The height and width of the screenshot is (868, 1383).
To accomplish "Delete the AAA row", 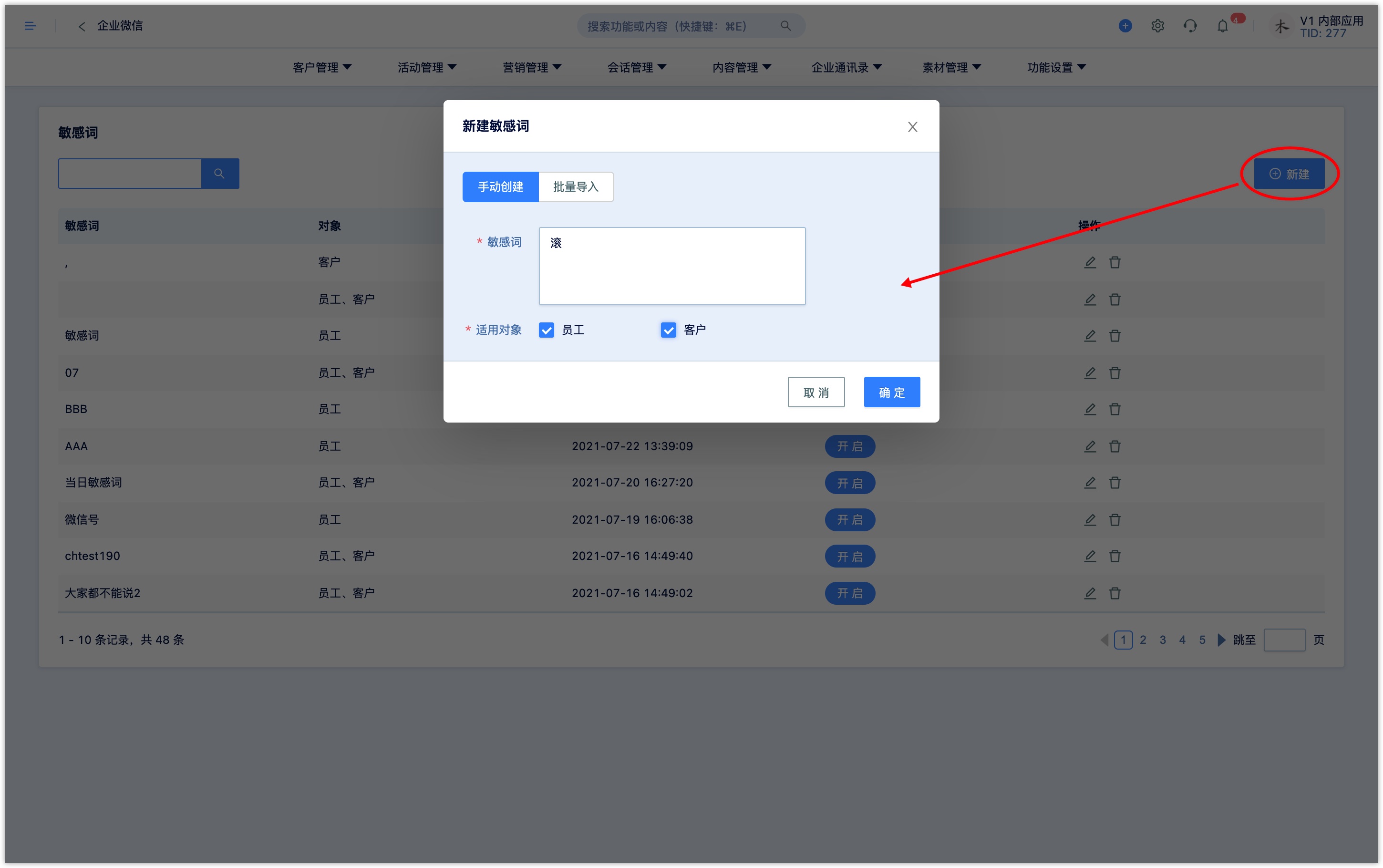I will tap(1115, 446).
